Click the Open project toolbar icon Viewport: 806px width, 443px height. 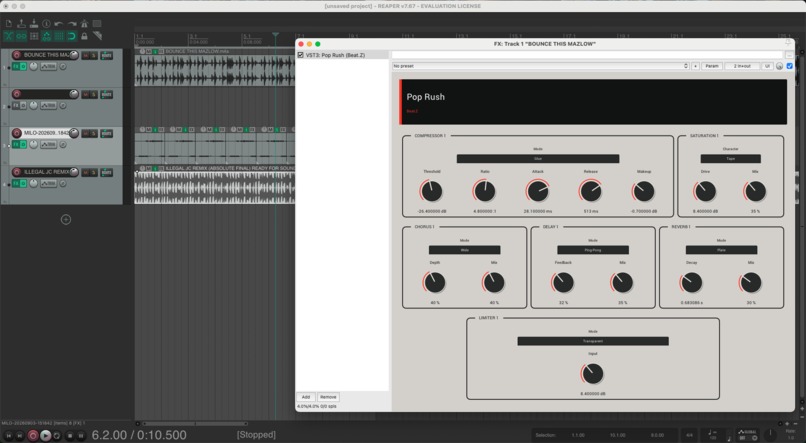tap(21, 24)
